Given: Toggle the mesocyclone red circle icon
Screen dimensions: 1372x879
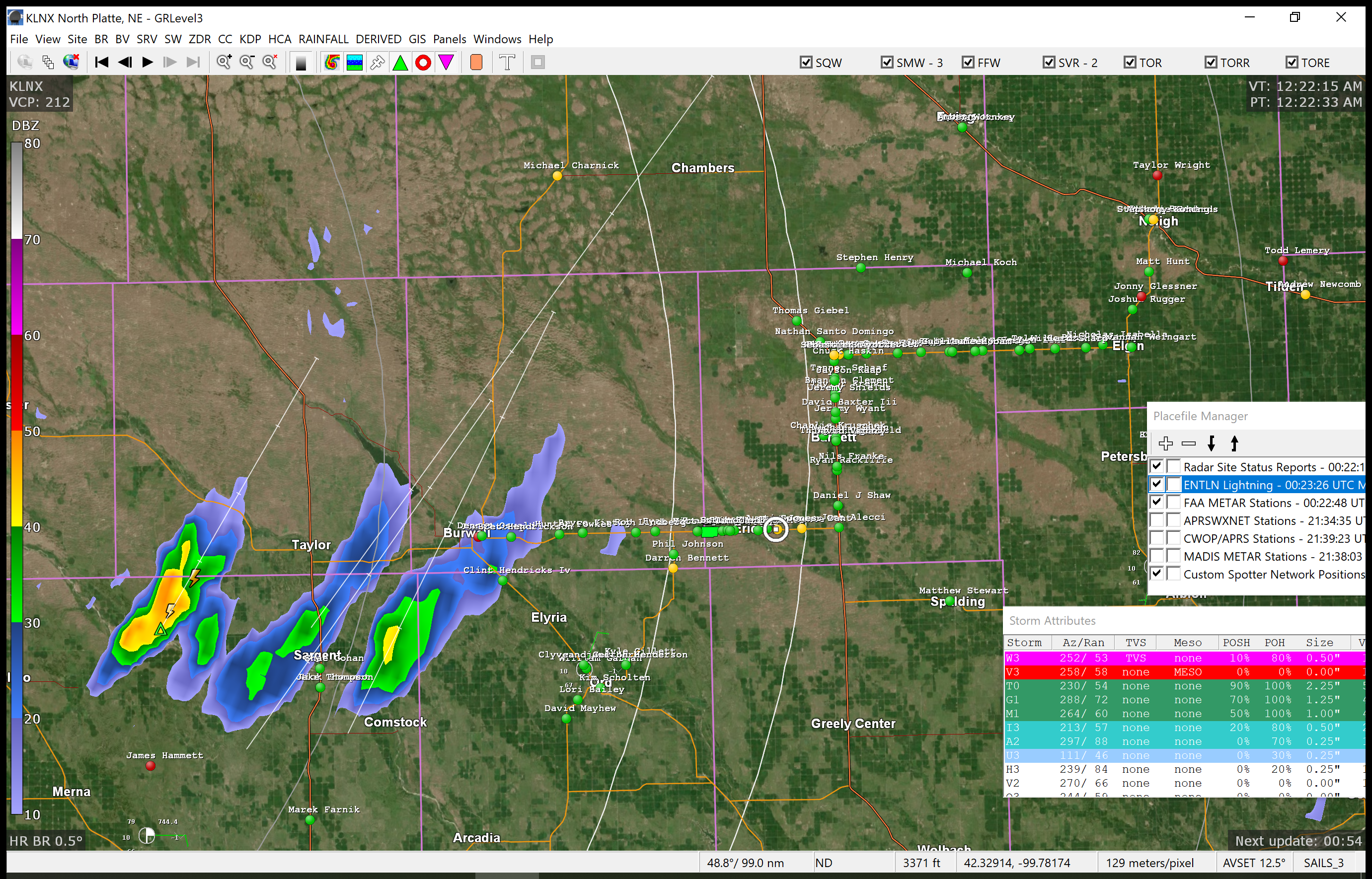Looking at the screenshot, I should (x=423, y=62).
